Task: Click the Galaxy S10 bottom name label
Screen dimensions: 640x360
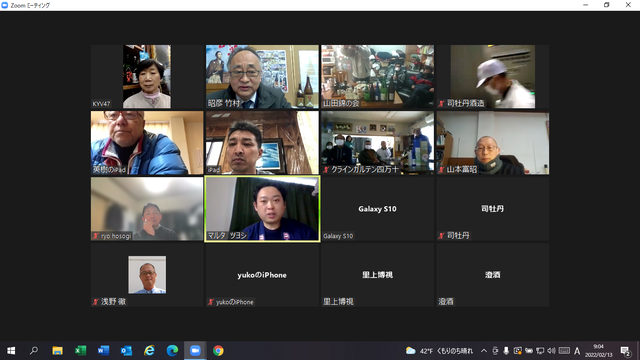Action: (x=338, y=236)
